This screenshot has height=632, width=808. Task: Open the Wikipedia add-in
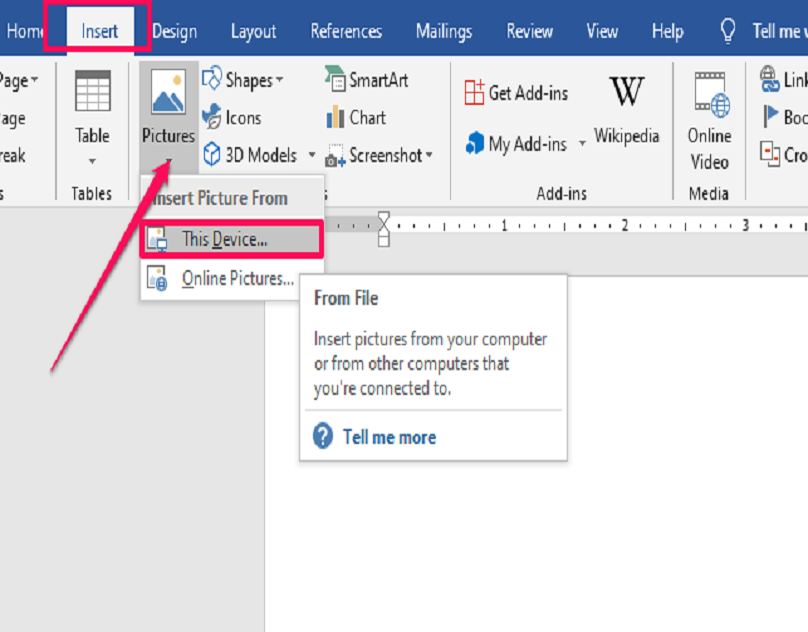coord(627,110)
